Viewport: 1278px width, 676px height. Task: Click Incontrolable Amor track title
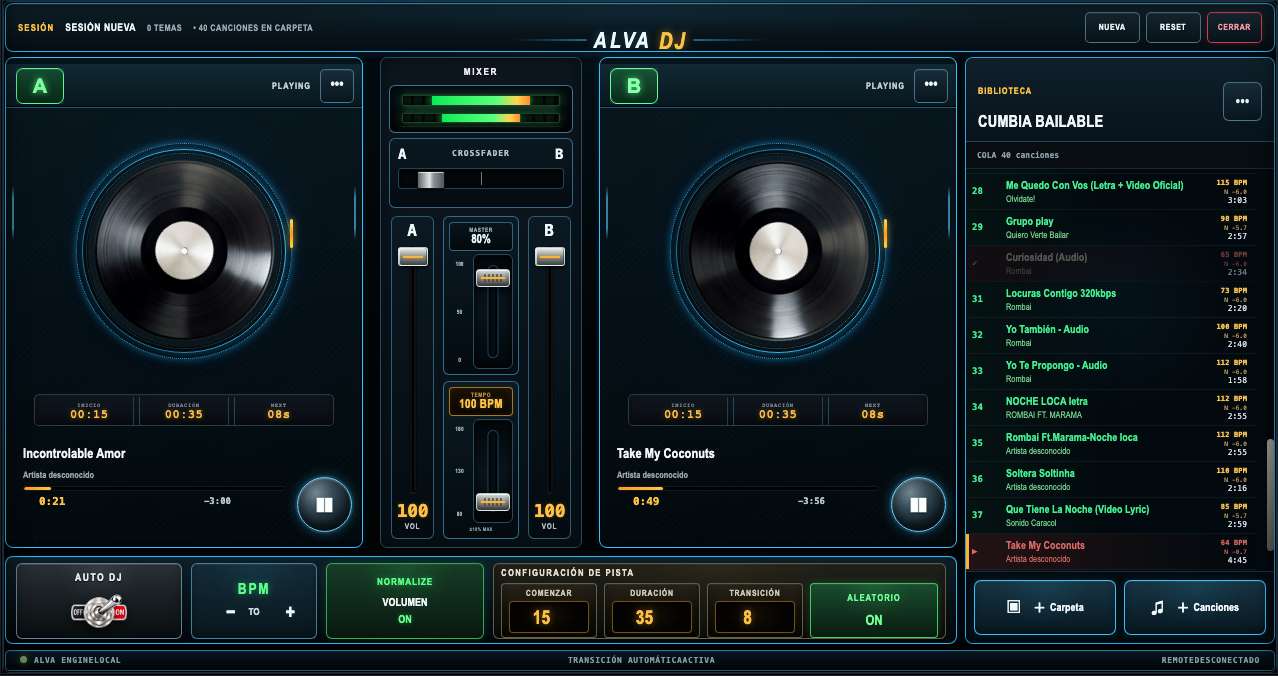(x=74, y=453)
